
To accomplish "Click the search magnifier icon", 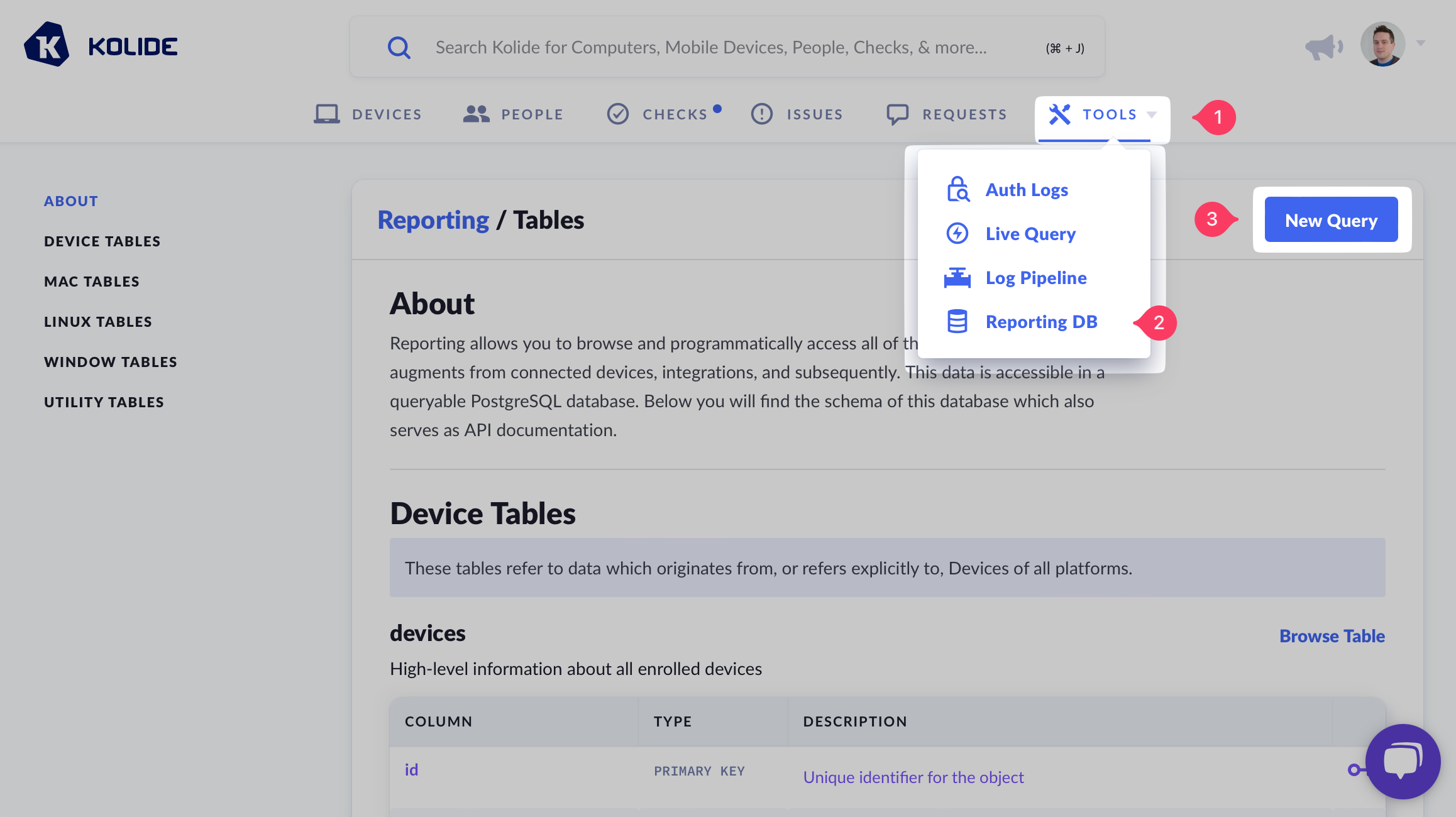I will pos(399,47).
